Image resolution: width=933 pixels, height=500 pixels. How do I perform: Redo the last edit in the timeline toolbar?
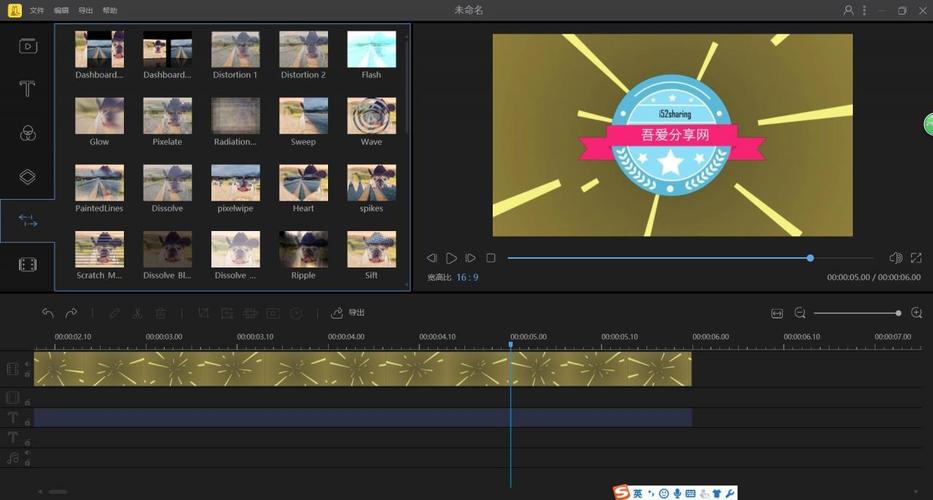[x=71, y=313]
